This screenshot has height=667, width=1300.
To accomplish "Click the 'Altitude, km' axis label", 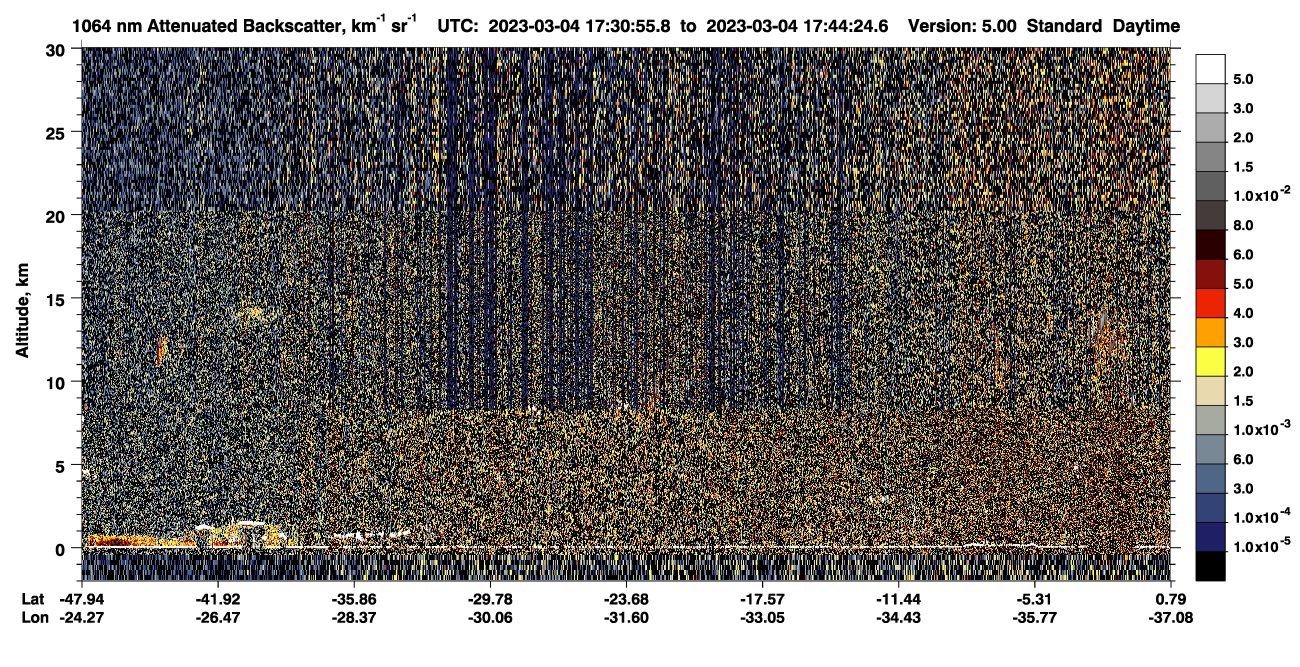I will pyautogui.click(x=23, y=313).
